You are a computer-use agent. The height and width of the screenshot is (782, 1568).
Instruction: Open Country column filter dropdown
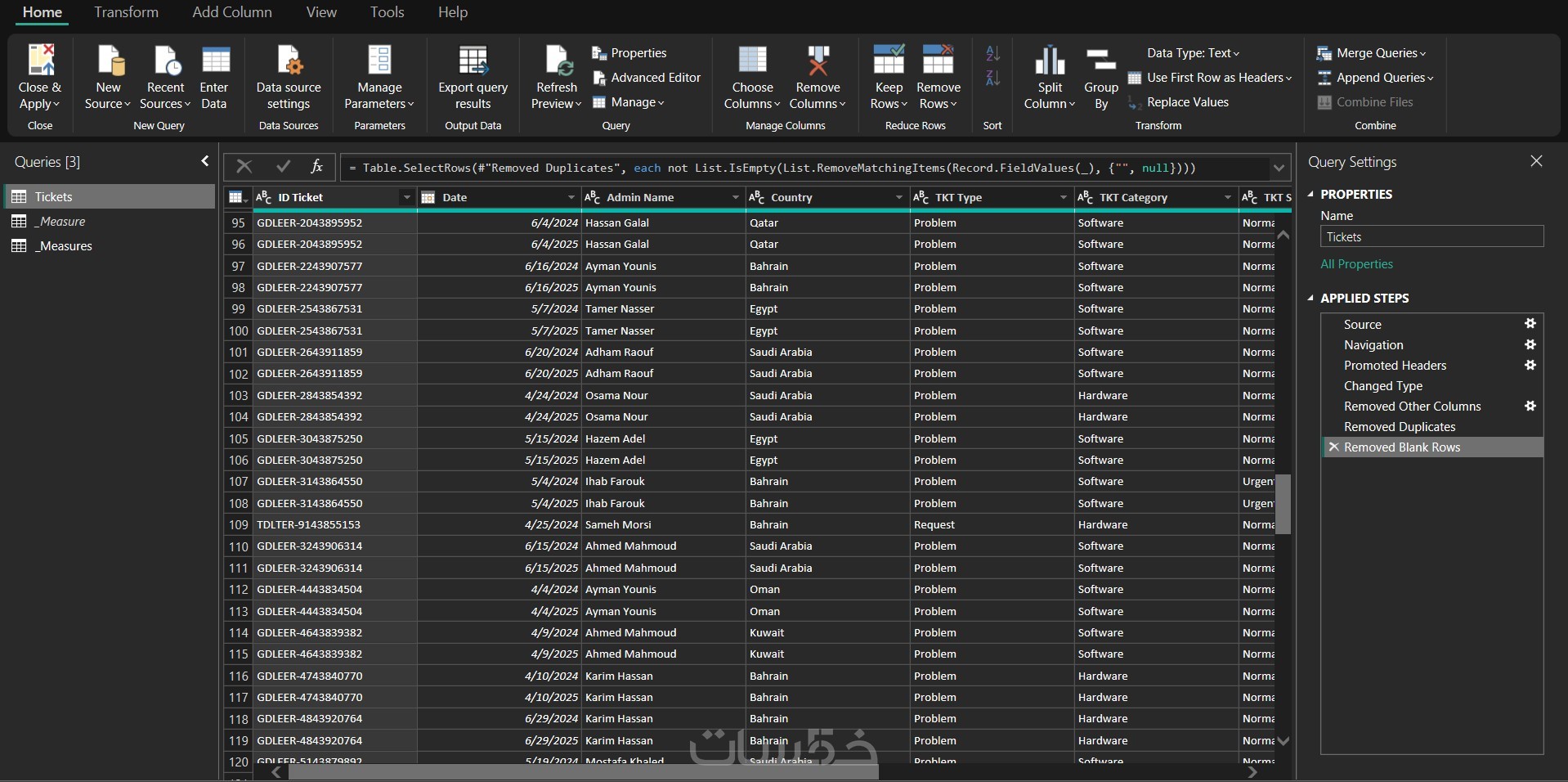click(899, 197)
